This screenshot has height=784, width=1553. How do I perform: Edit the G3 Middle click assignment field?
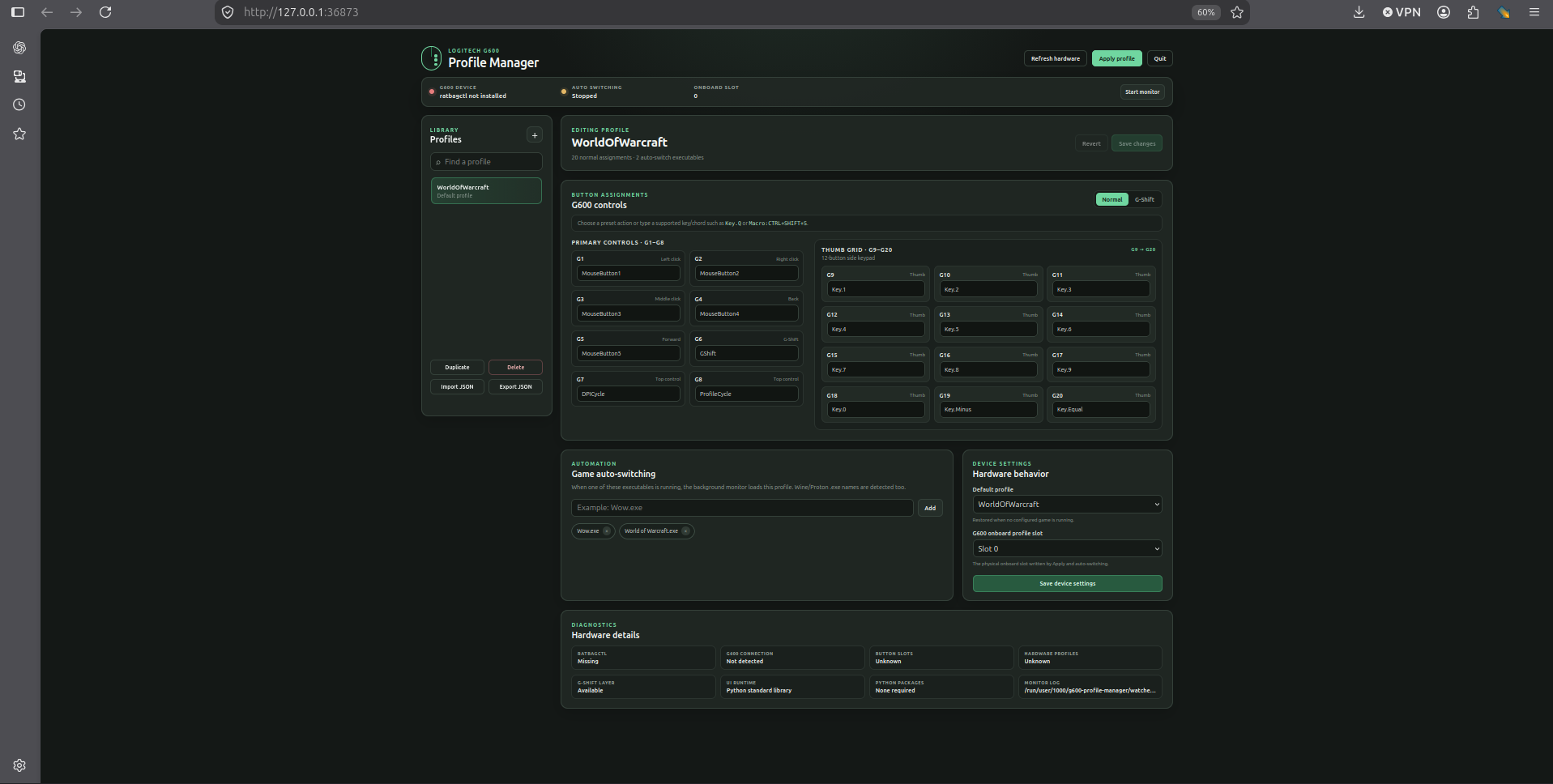628,313
